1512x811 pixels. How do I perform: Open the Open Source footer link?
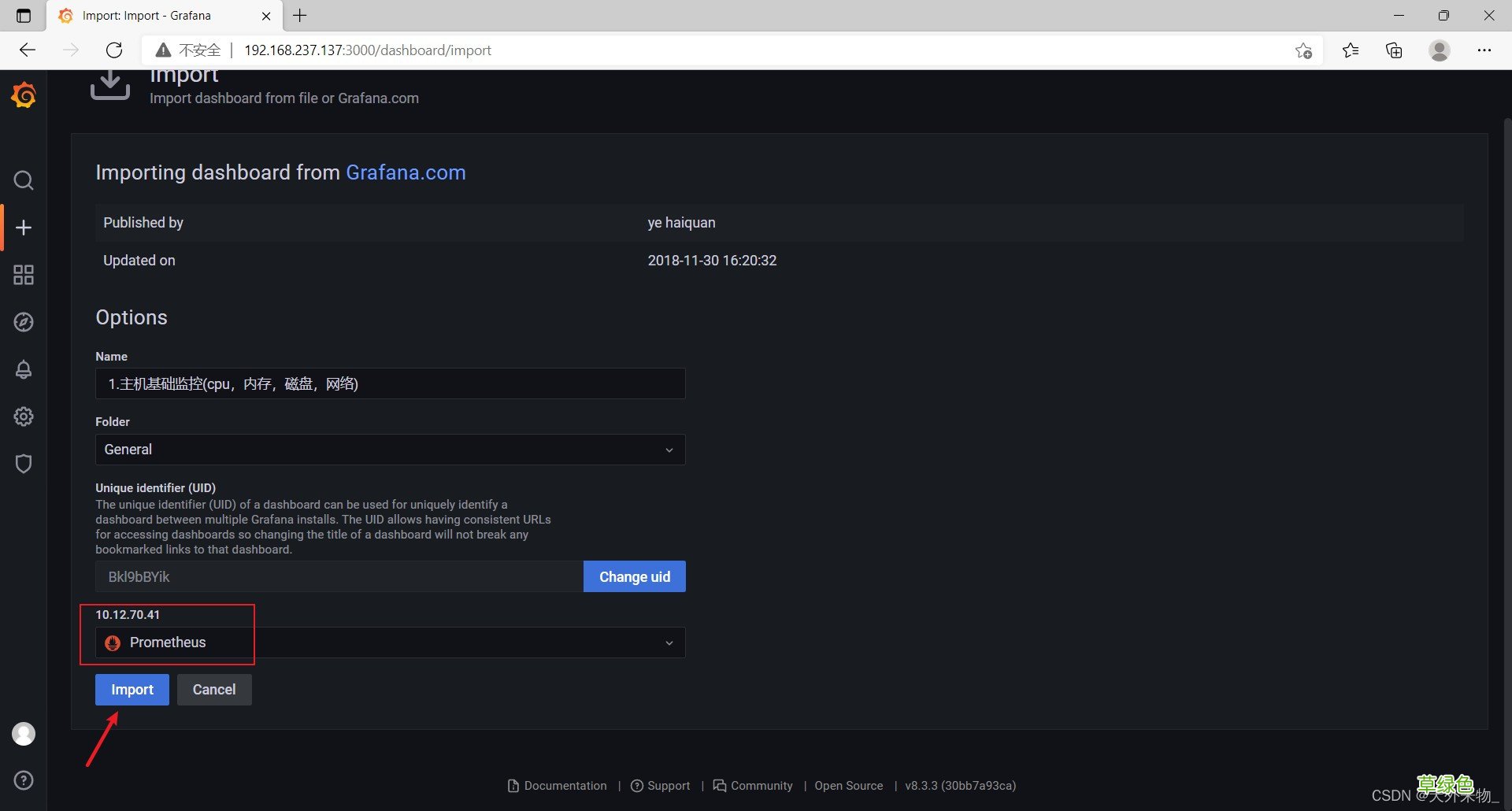(849, 786)
